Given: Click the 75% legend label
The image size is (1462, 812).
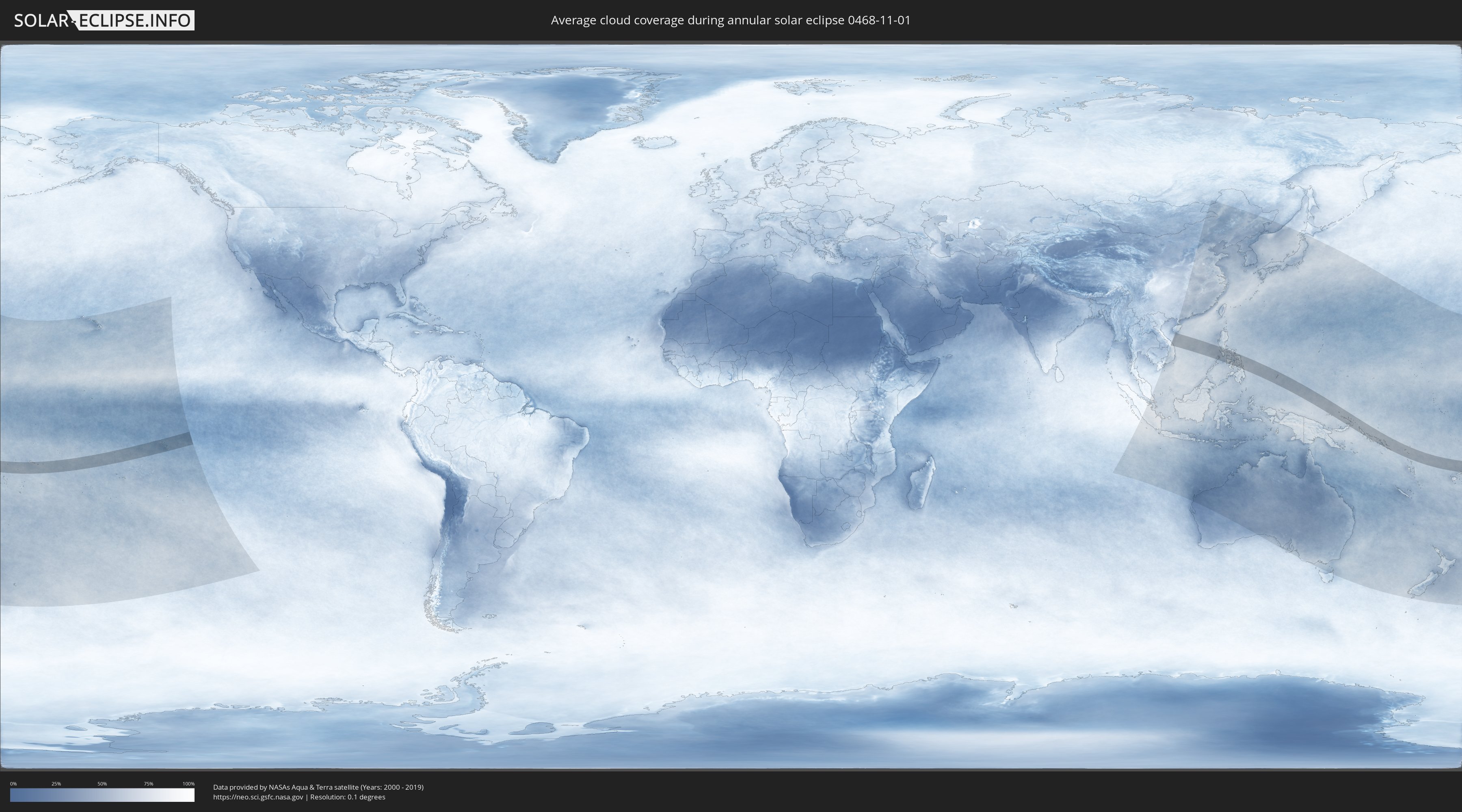Looking at the screenshot, I should (x=148, y=784).
